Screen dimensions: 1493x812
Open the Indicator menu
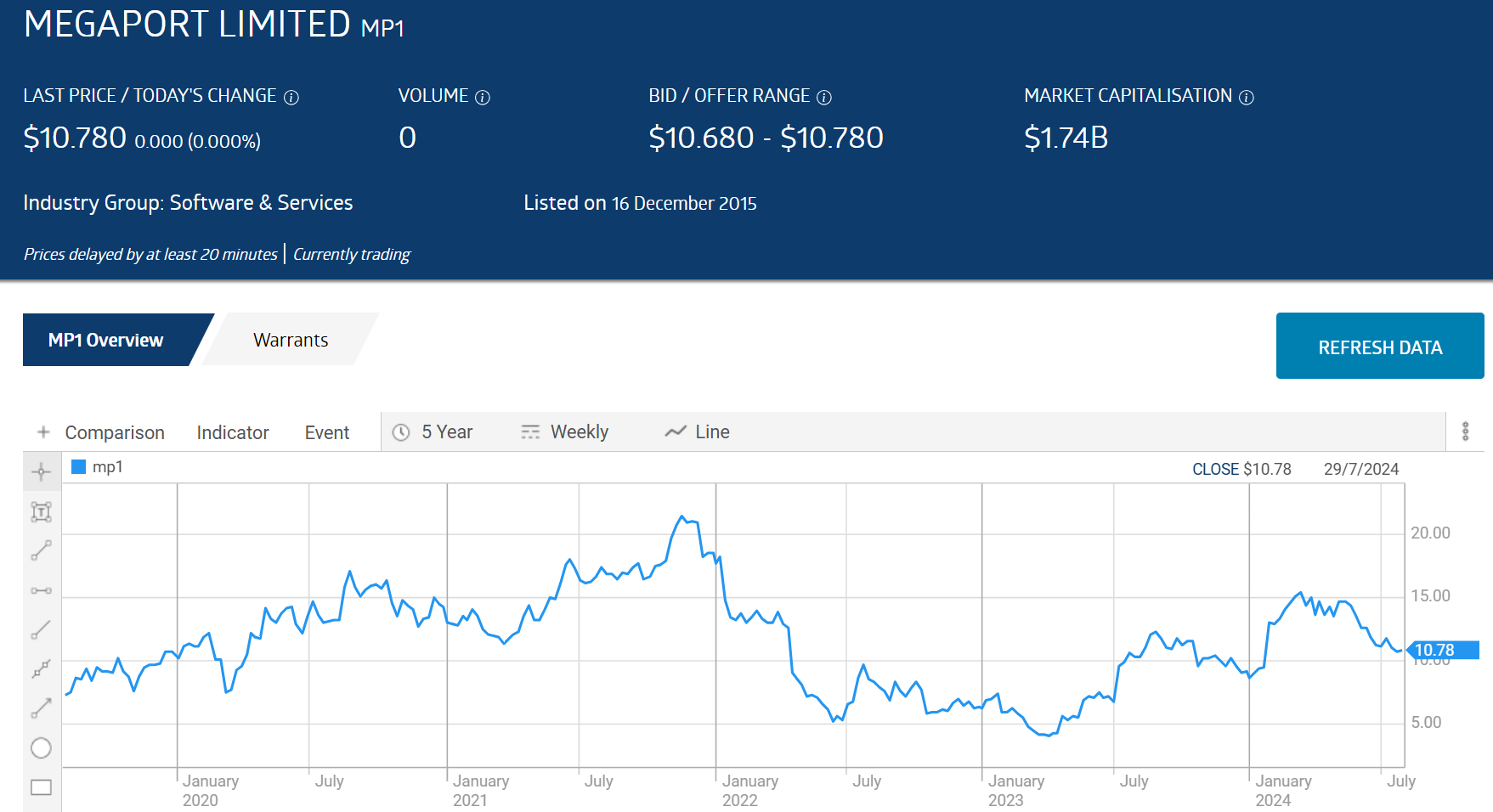(233, 432)
